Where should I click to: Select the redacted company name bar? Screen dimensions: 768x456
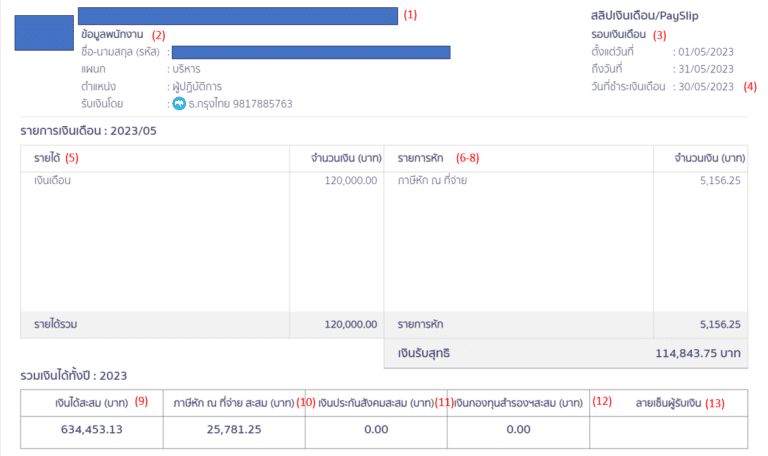237,16
